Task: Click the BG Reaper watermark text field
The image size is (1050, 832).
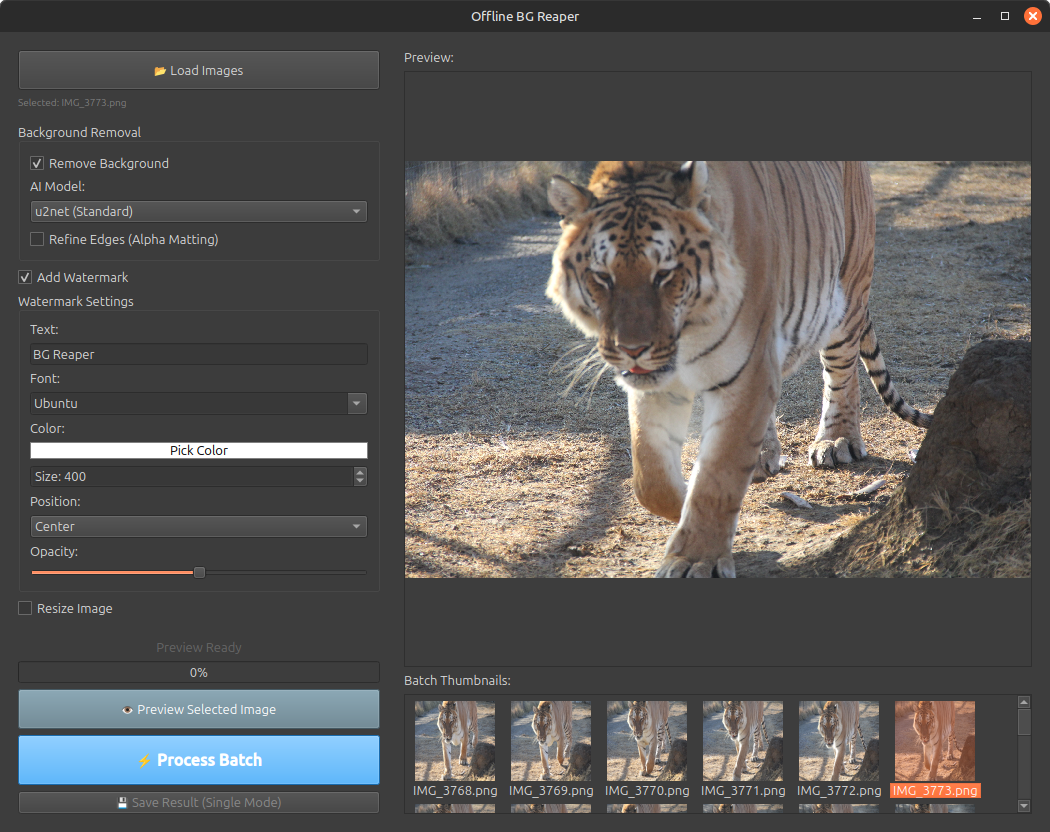Action: pos(198,354)
